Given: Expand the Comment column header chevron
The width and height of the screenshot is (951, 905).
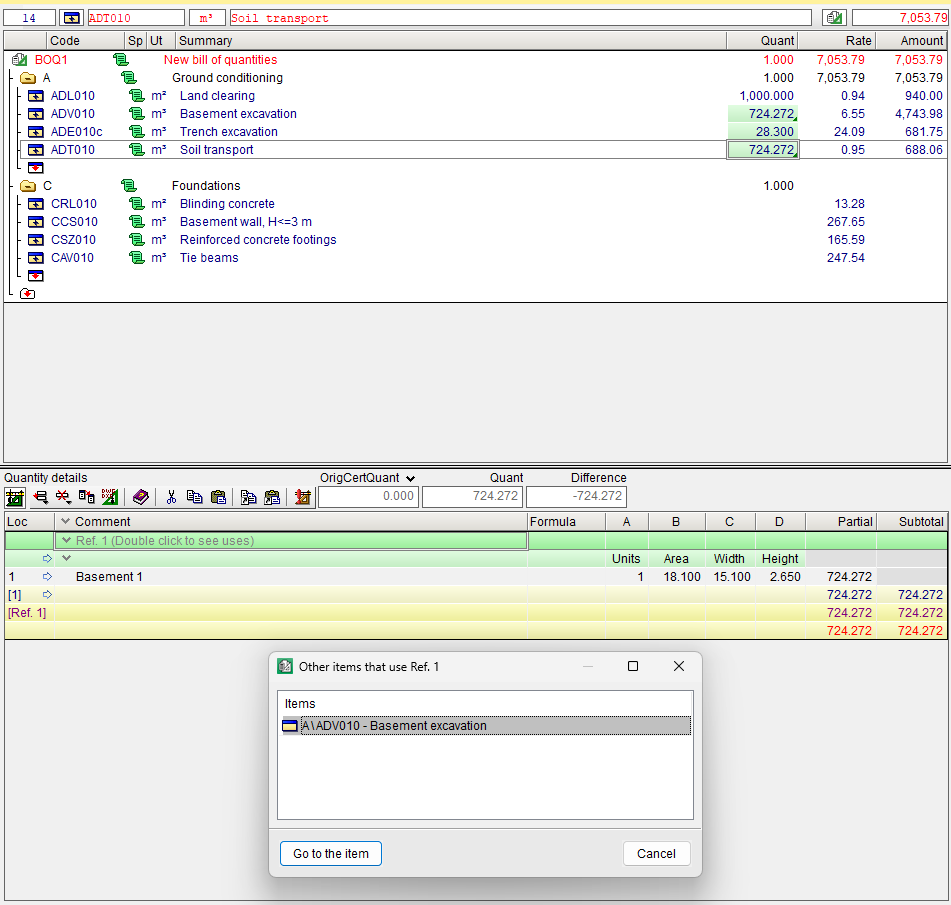Looking at the screenshot, I should [x=66, y=522].
